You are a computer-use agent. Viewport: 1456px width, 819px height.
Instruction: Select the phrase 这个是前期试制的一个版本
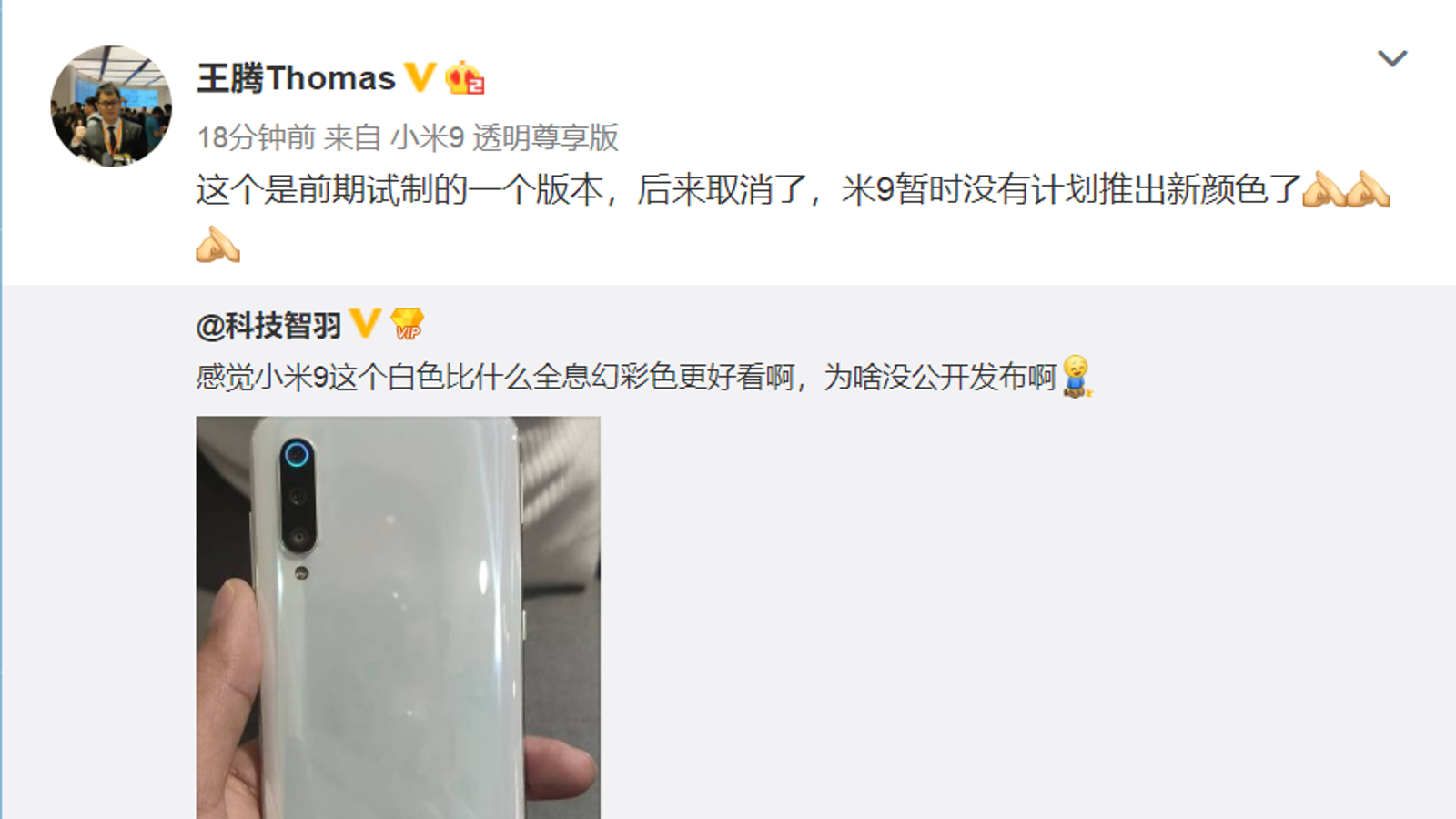pos(399,189)
